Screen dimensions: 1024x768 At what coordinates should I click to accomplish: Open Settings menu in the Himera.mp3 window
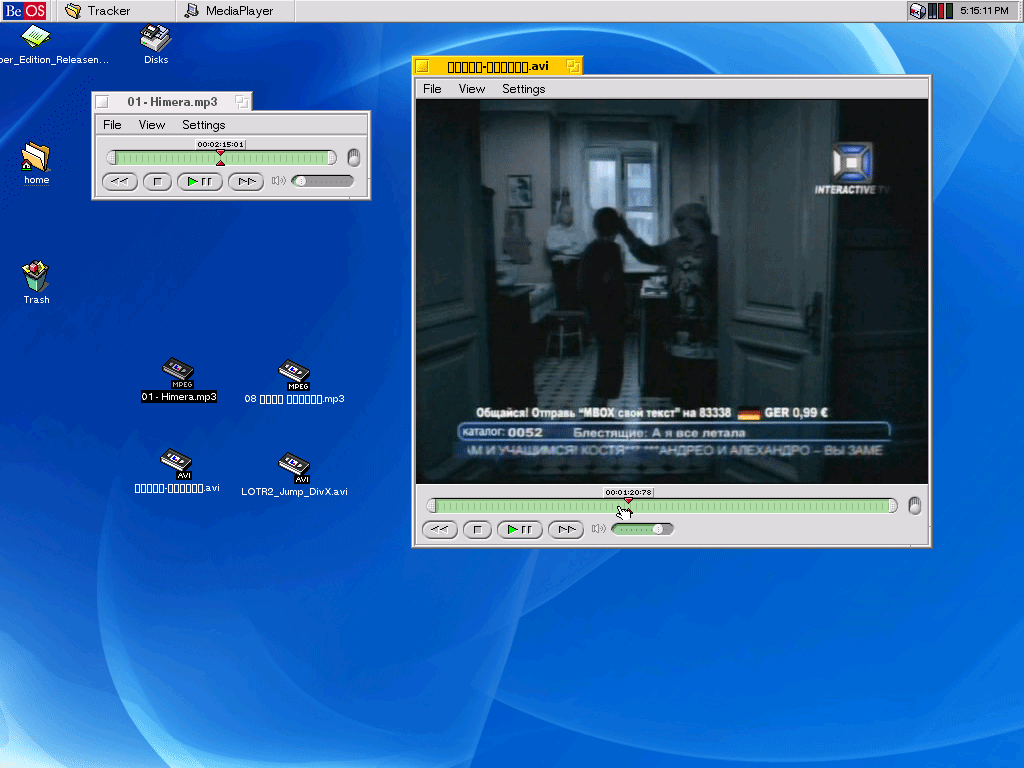click(203, 125)
